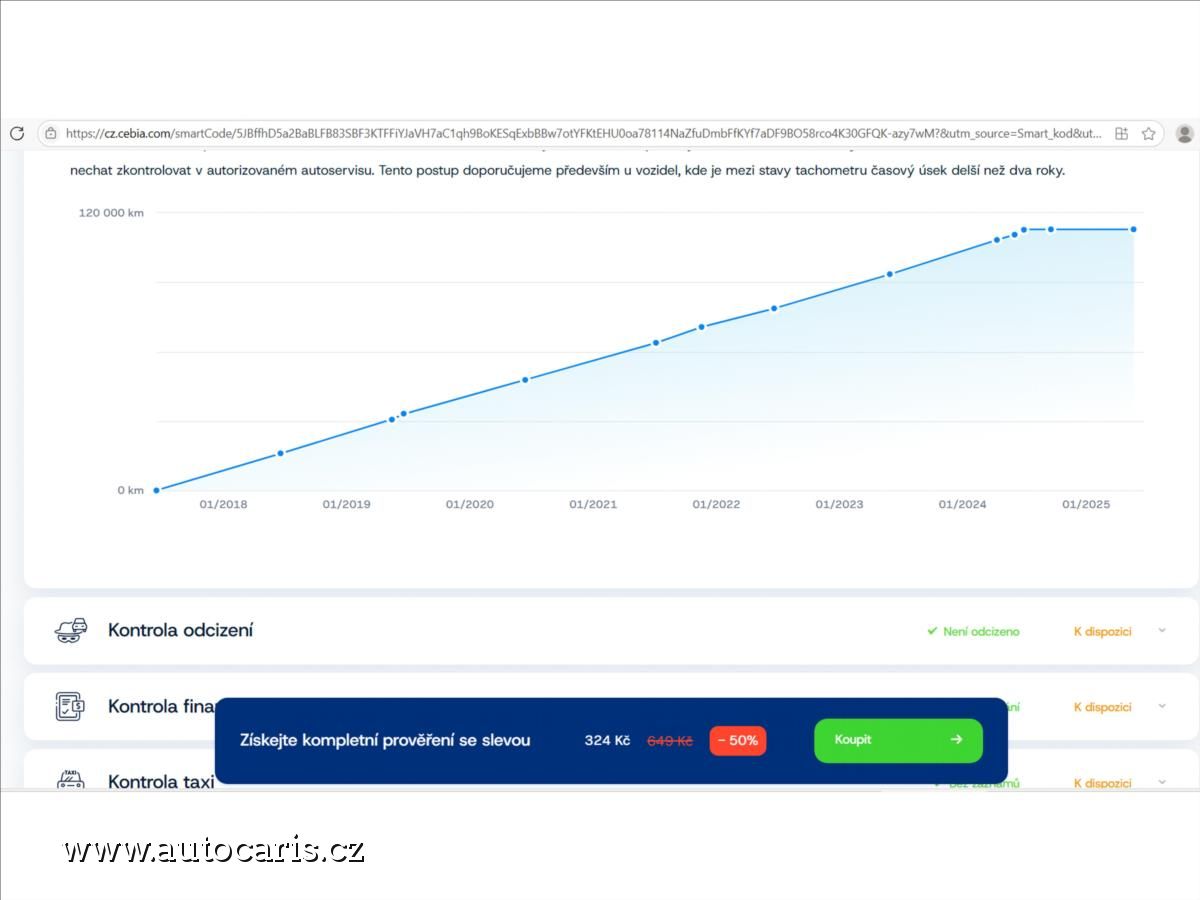The height and width of the screenshot is (900, 1200).
Task: Reload the page with the browser refresh icon
Action: click(x=17, y=133)
